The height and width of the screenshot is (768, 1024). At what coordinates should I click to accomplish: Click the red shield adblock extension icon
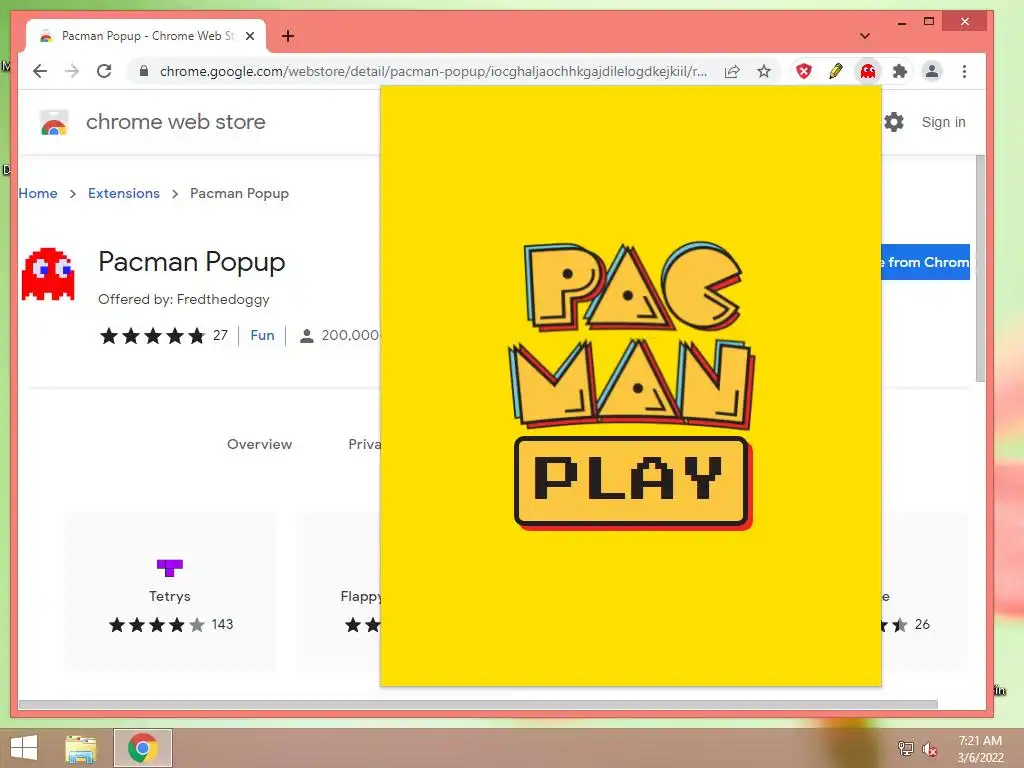(804, 71)
